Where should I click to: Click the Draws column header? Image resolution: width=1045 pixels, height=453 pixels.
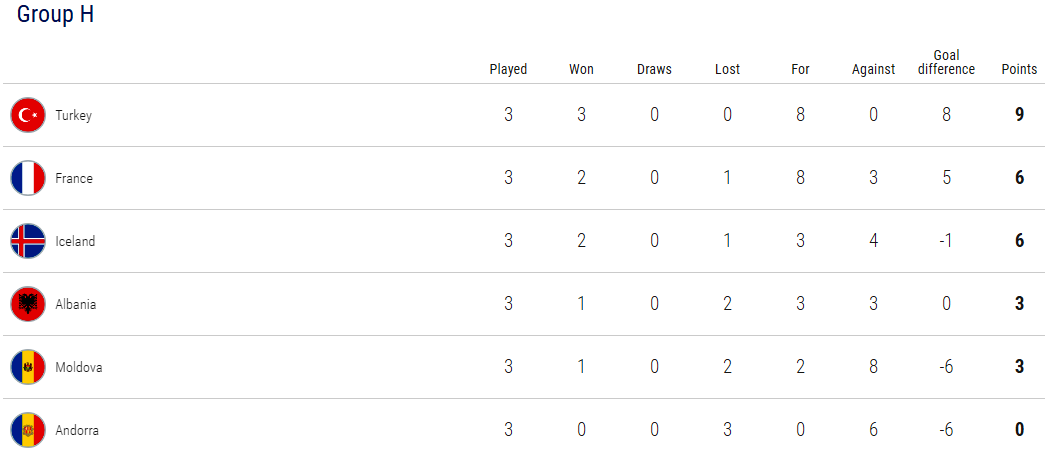click(x=654, y=69)
